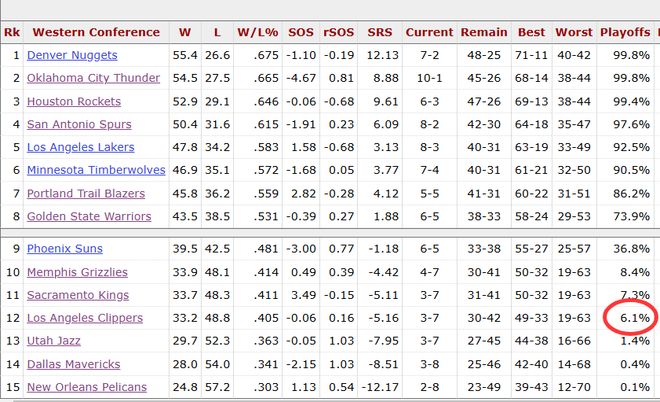Open the Houston Rockets team page
Image resolution: width=660 pixels, height=402 pixels.
click(x=76, y=101)
